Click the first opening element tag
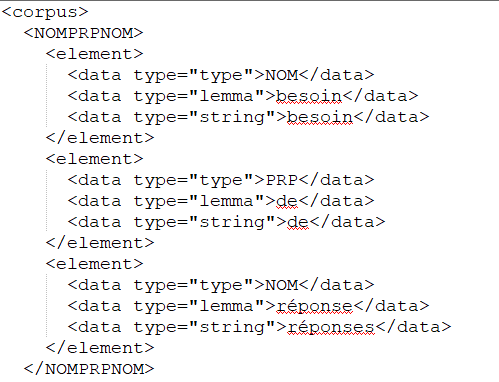The height and width of the screenshot is (382, 499). 95,54
